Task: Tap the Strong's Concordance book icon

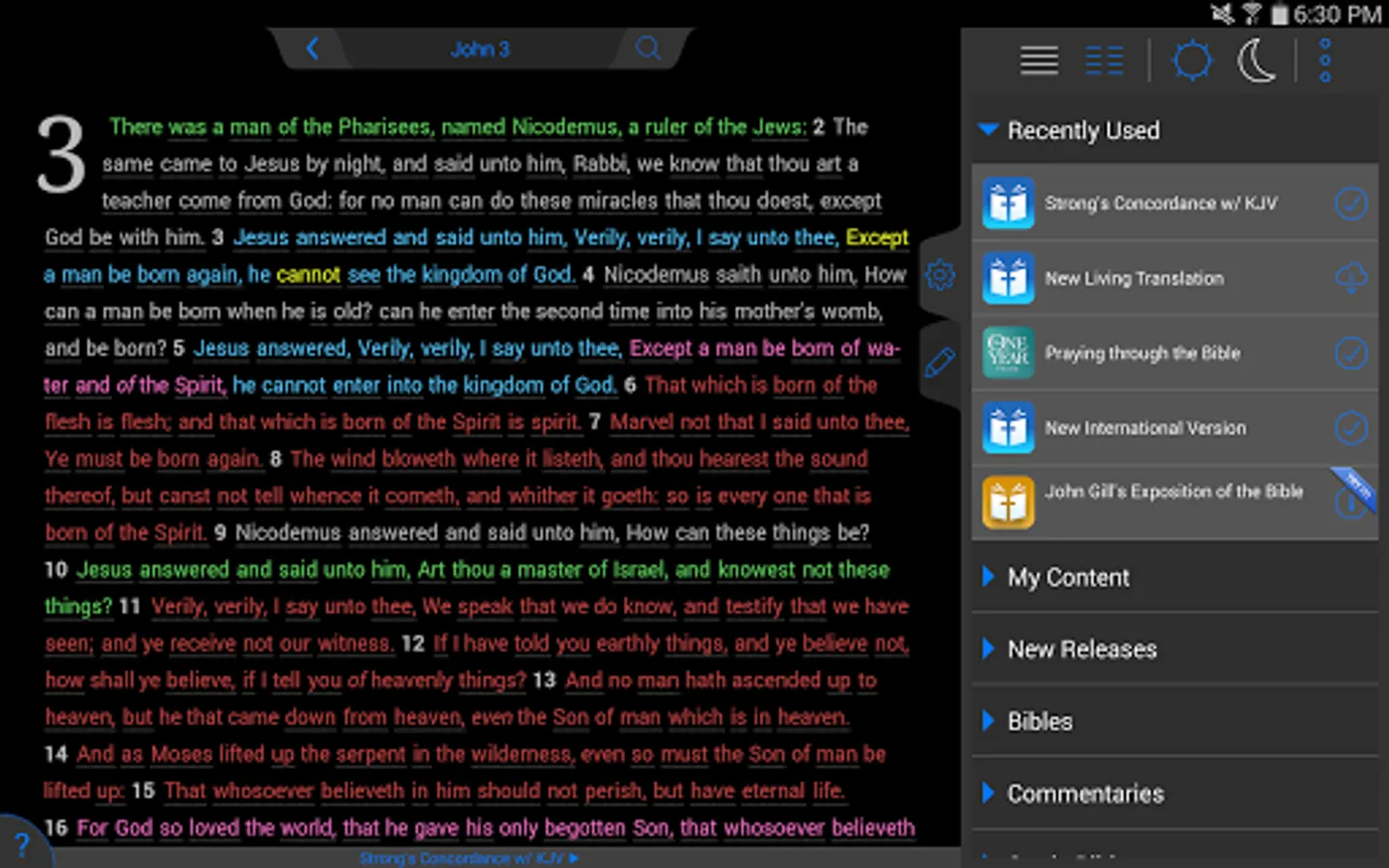Action: [x=1008, y=203]
